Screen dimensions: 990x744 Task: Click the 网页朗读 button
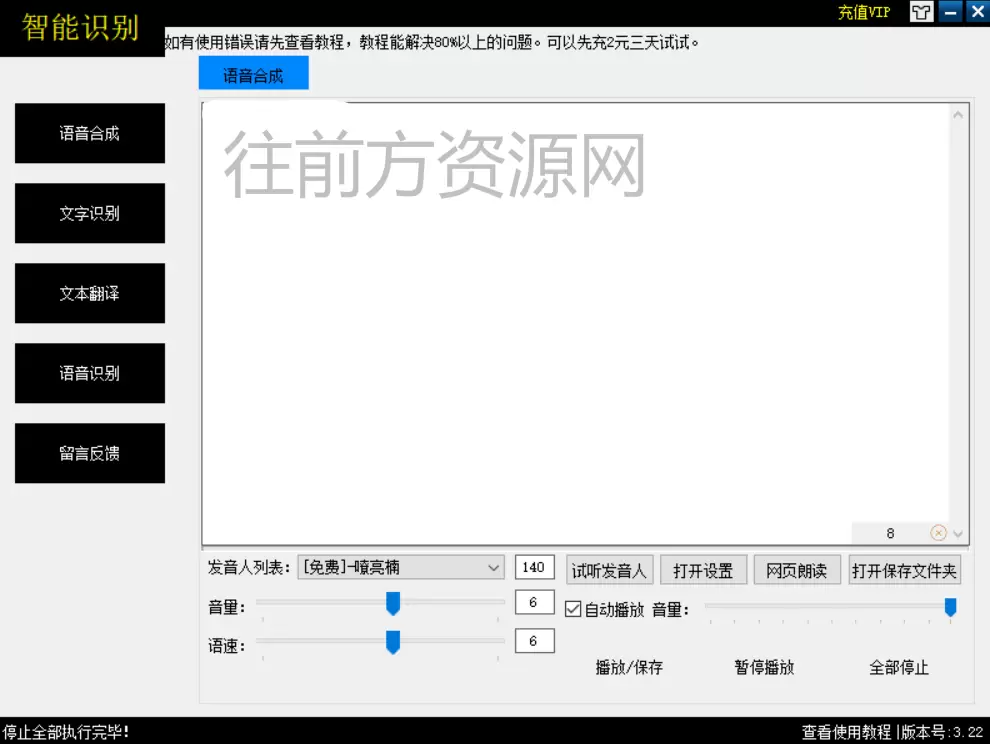pyautogui.click(x=797, y=571)
